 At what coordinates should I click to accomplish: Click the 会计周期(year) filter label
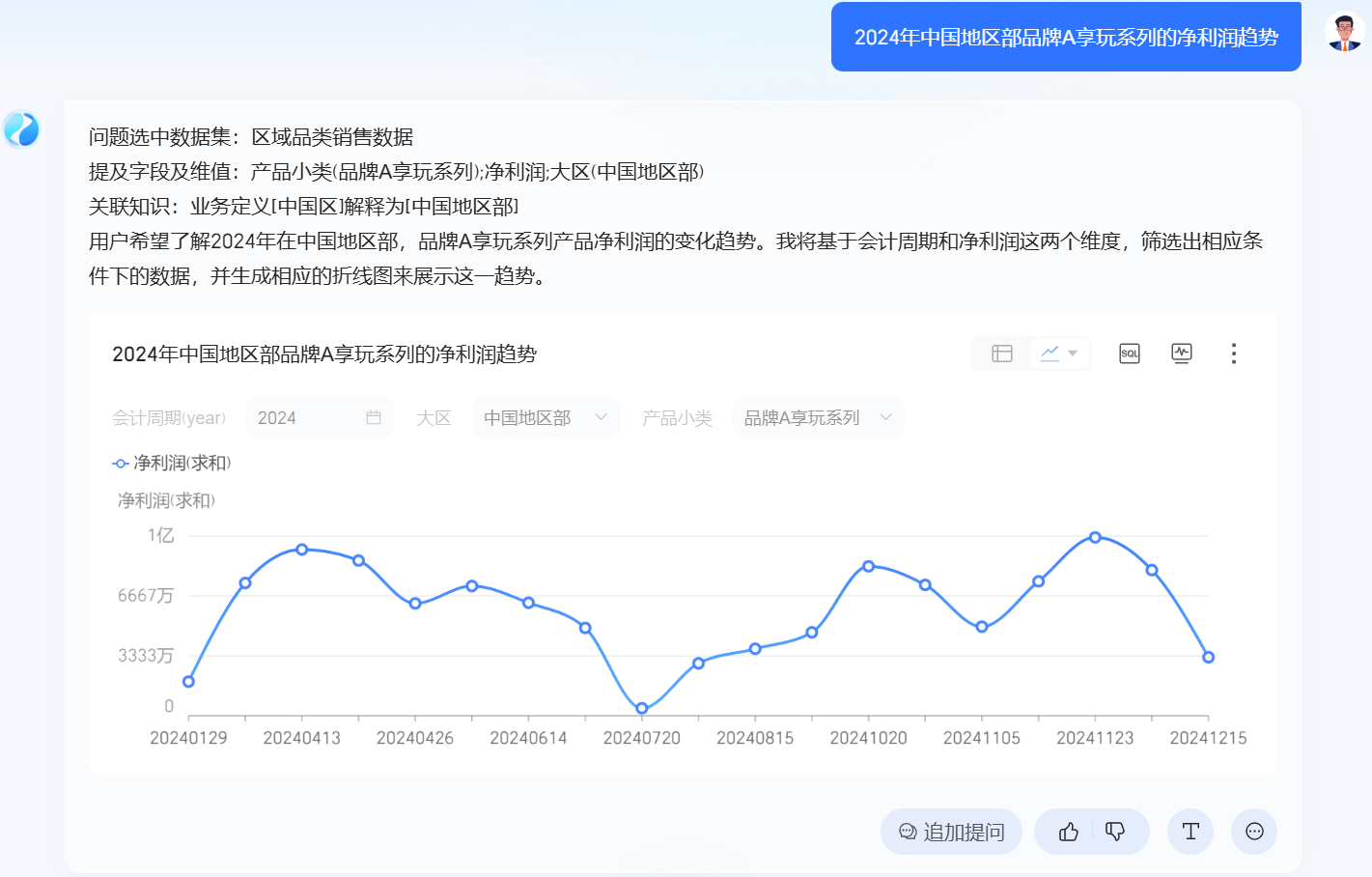coord(169,417)
